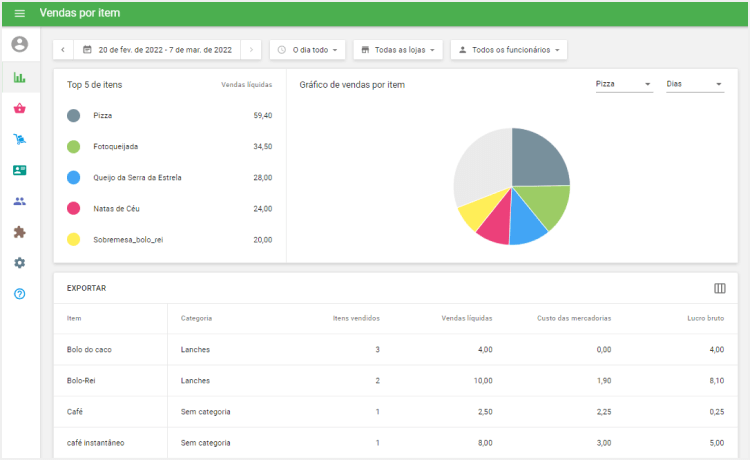The height and width of the screenshot is (460, 750).
Task: Expand the 'Todos os funcionários' dropdown
Action: (x=508, y=49)
